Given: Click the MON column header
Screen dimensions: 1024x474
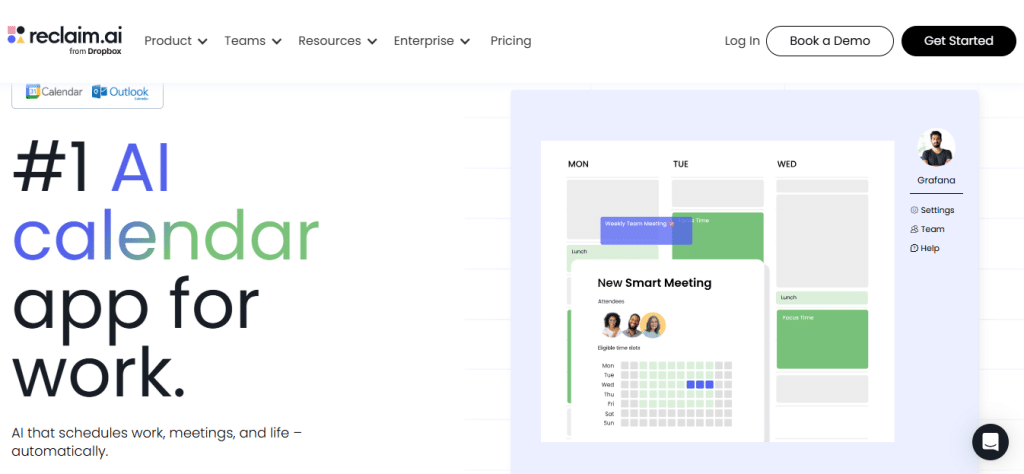Looking at the screenshot, I should click(x=578, y=164).
